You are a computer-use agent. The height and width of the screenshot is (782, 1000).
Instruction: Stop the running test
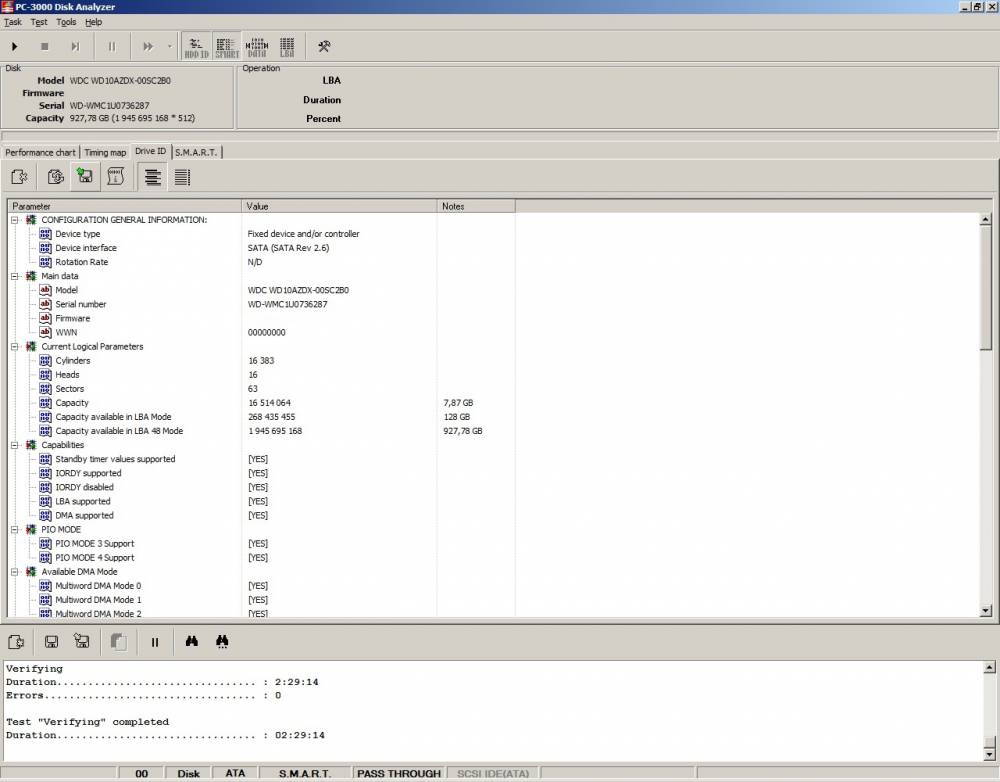pos(45,47)
